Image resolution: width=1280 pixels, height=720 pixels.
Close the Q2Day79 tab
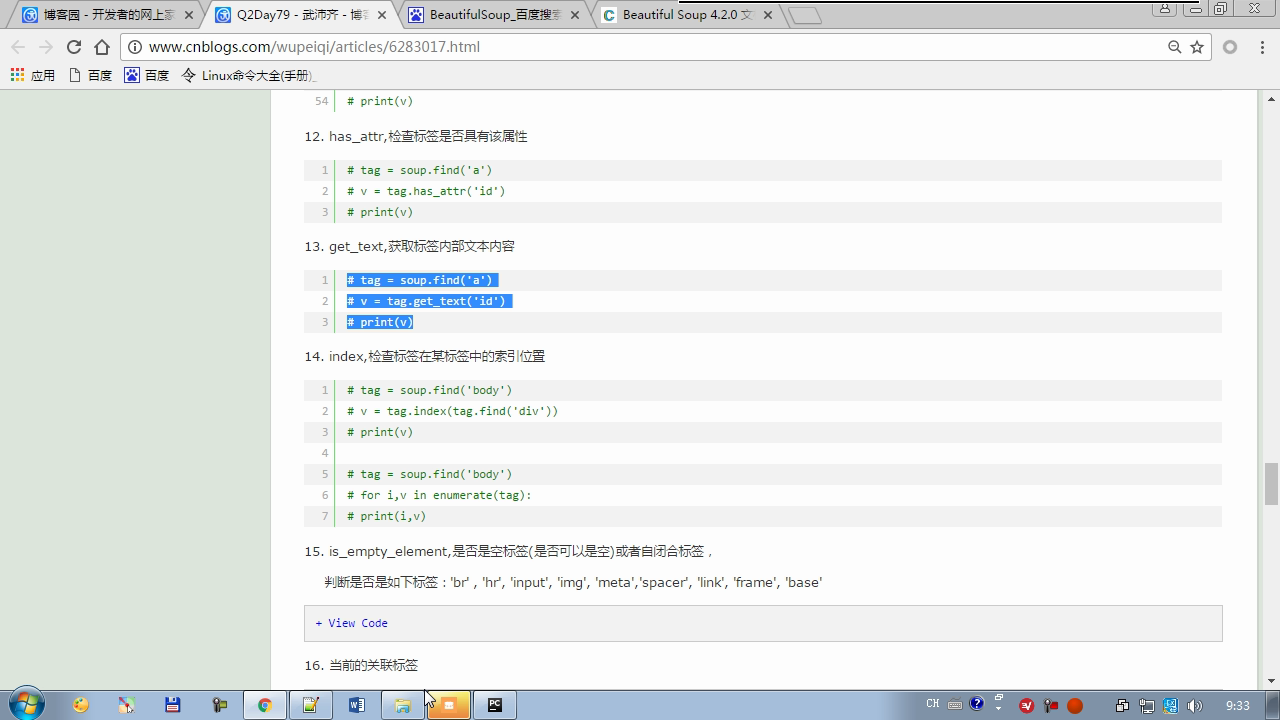click(382, 15)
